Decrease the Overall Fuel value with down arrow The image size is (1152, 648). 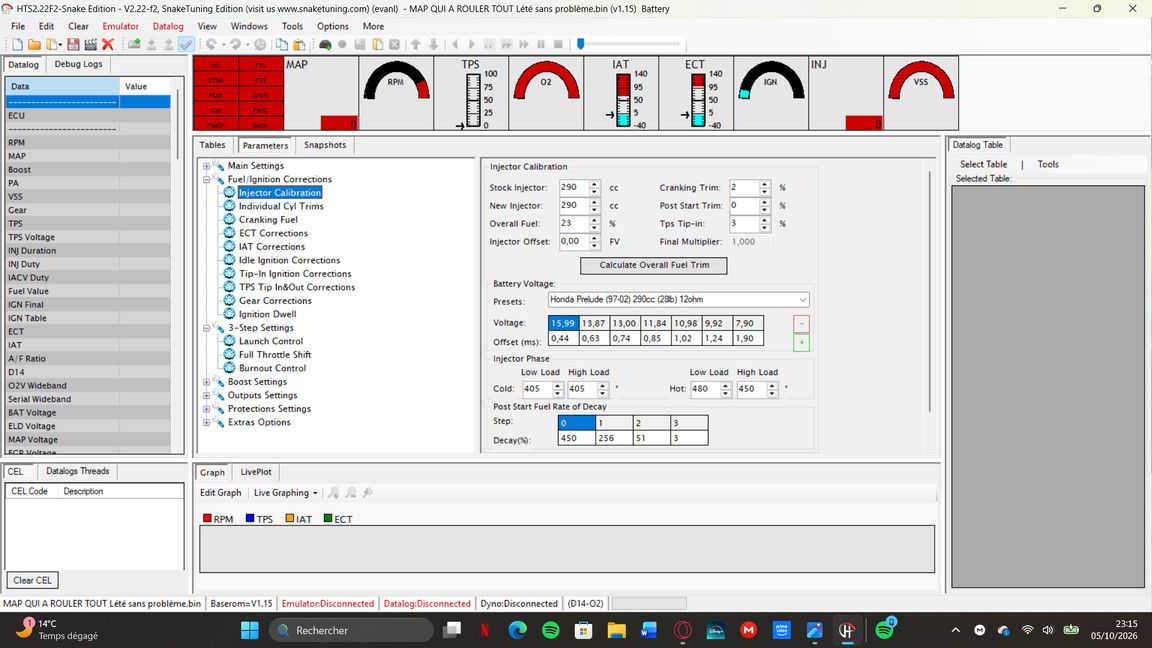(594, 228)
